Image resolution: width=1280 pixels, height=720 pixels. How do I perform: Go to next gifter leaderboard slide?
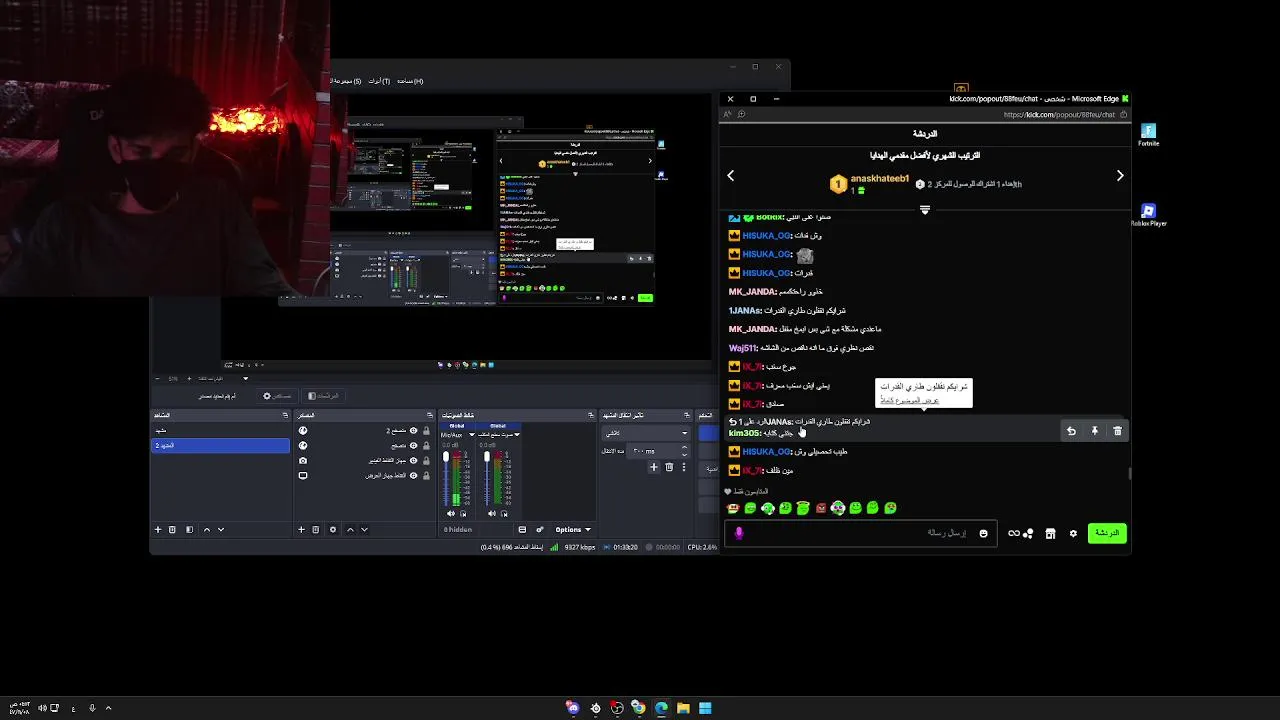[1120, 176]
